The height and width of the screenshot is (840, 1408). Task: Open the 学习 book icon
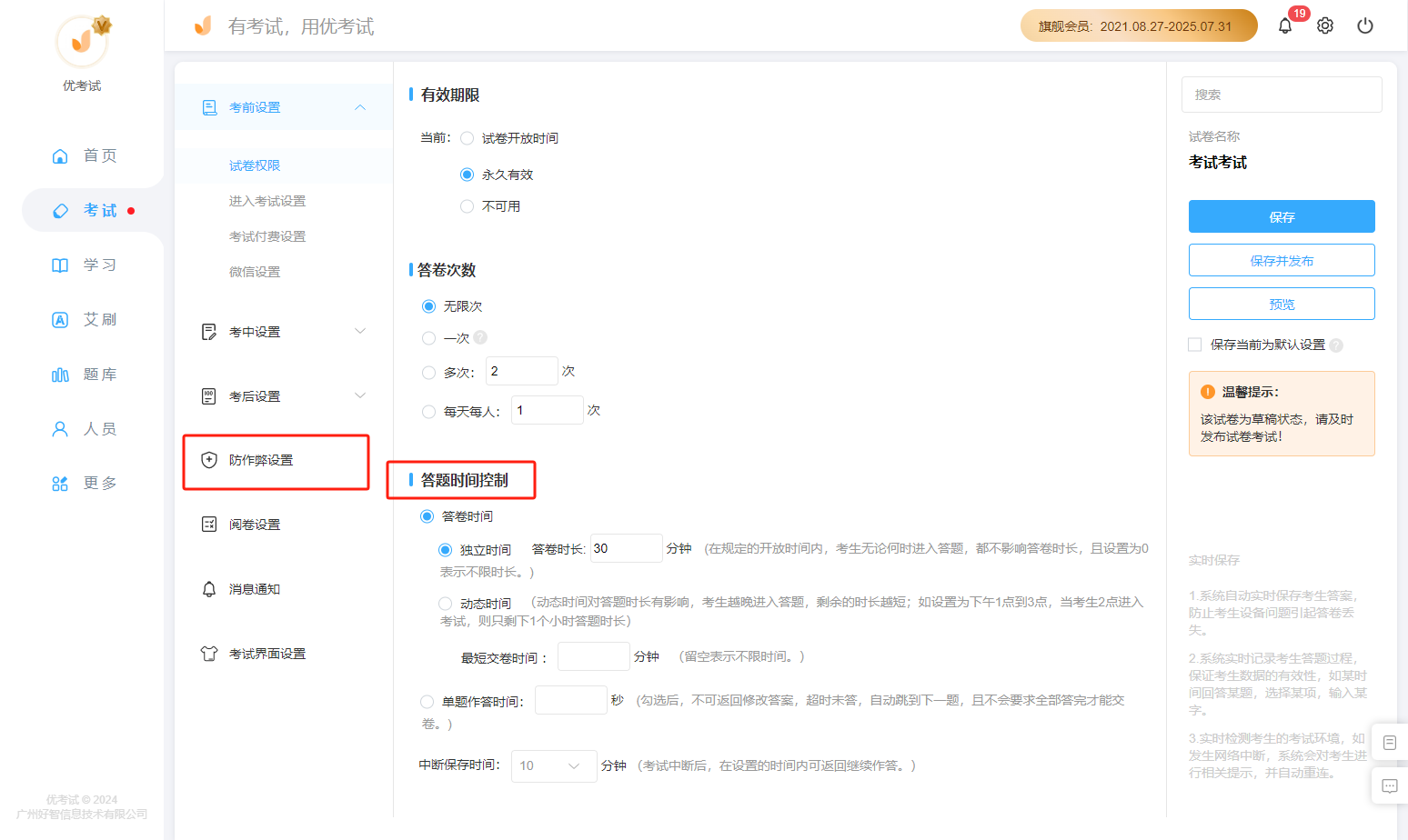coord(60,265)
